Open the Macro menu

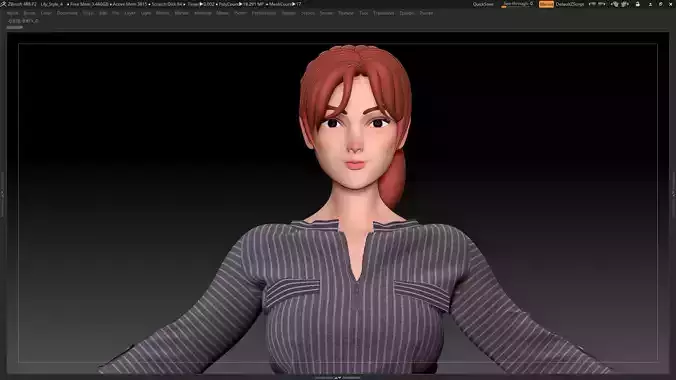point(163,13)
